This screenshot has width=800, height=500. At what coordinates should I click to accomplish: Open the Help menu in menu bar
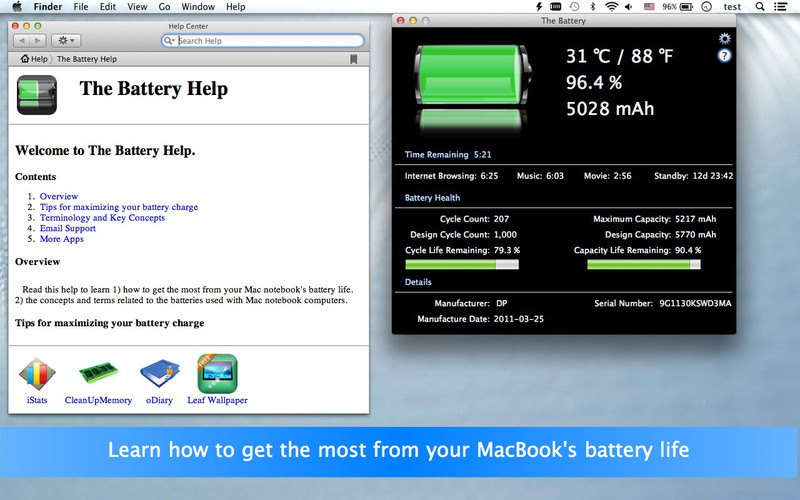pyautogui.click(x=236, y=7)
